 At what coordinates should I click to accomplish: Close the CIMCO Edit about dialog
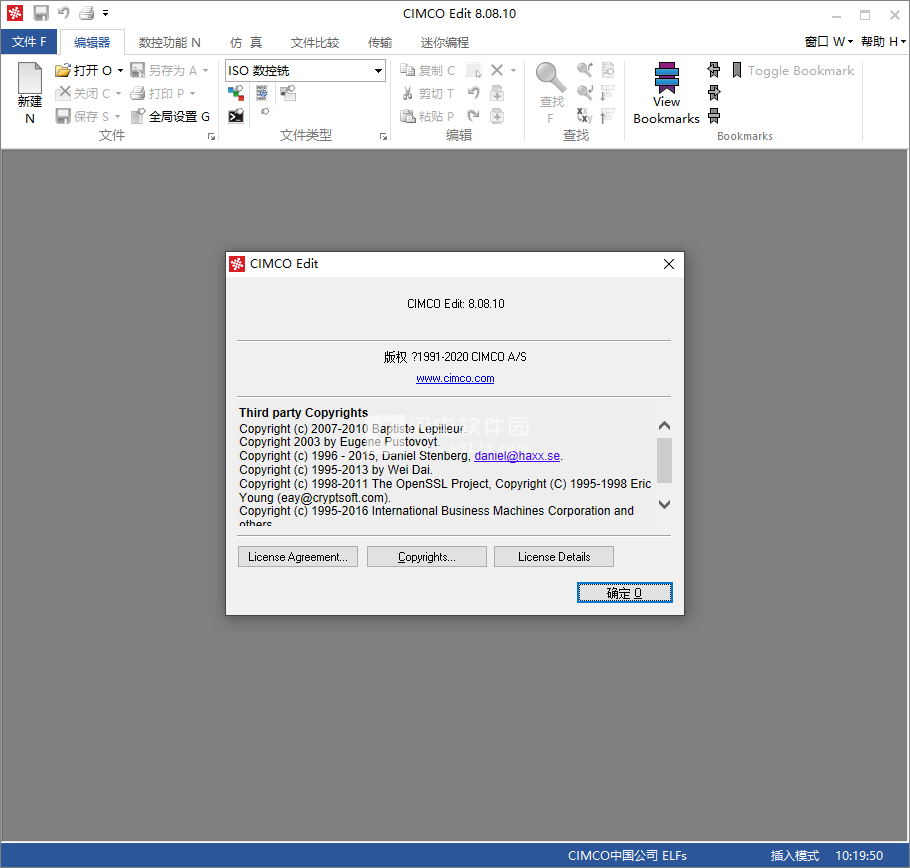pos(669,264)
